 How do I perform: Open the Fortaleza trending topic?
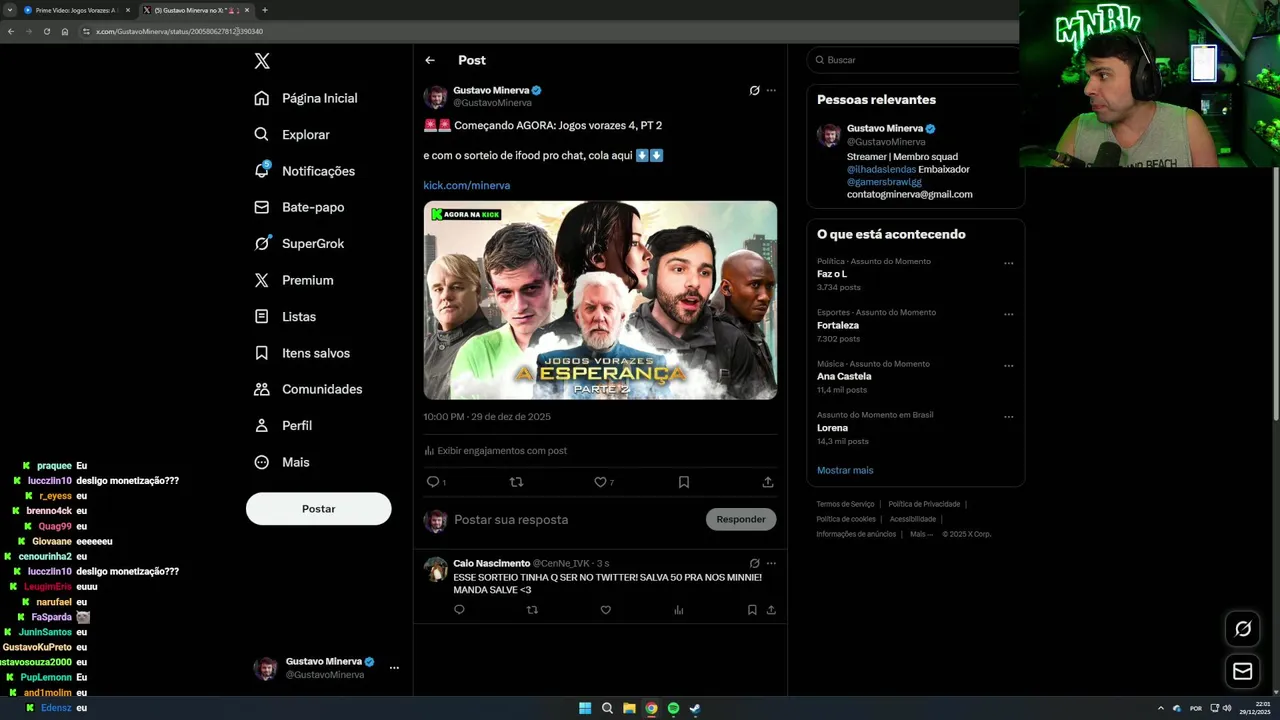838,325
